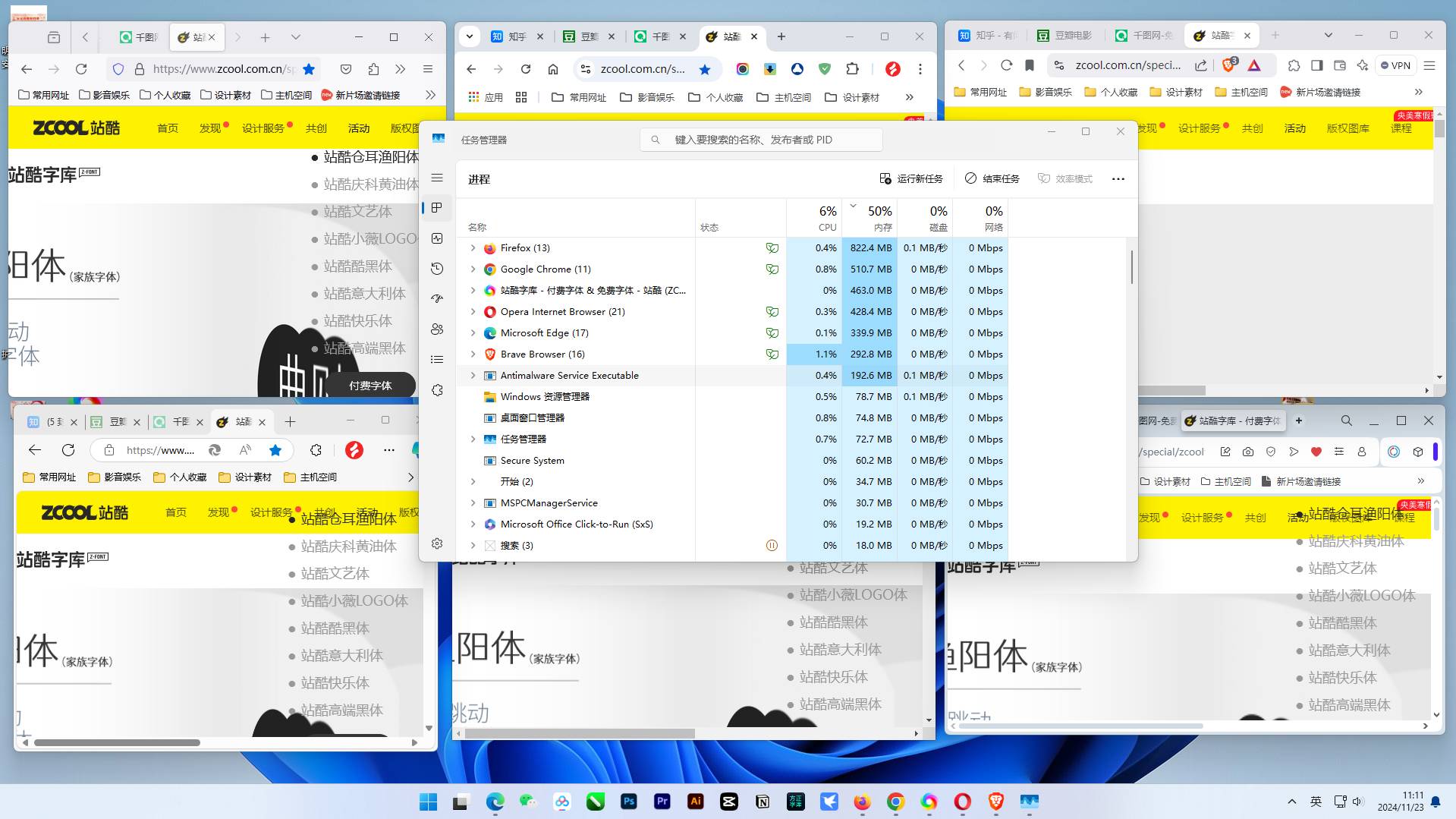The image size is (1456, 819).
Task: Open Opera easy setup sliders icon
Action: [x=1339, y=452]
